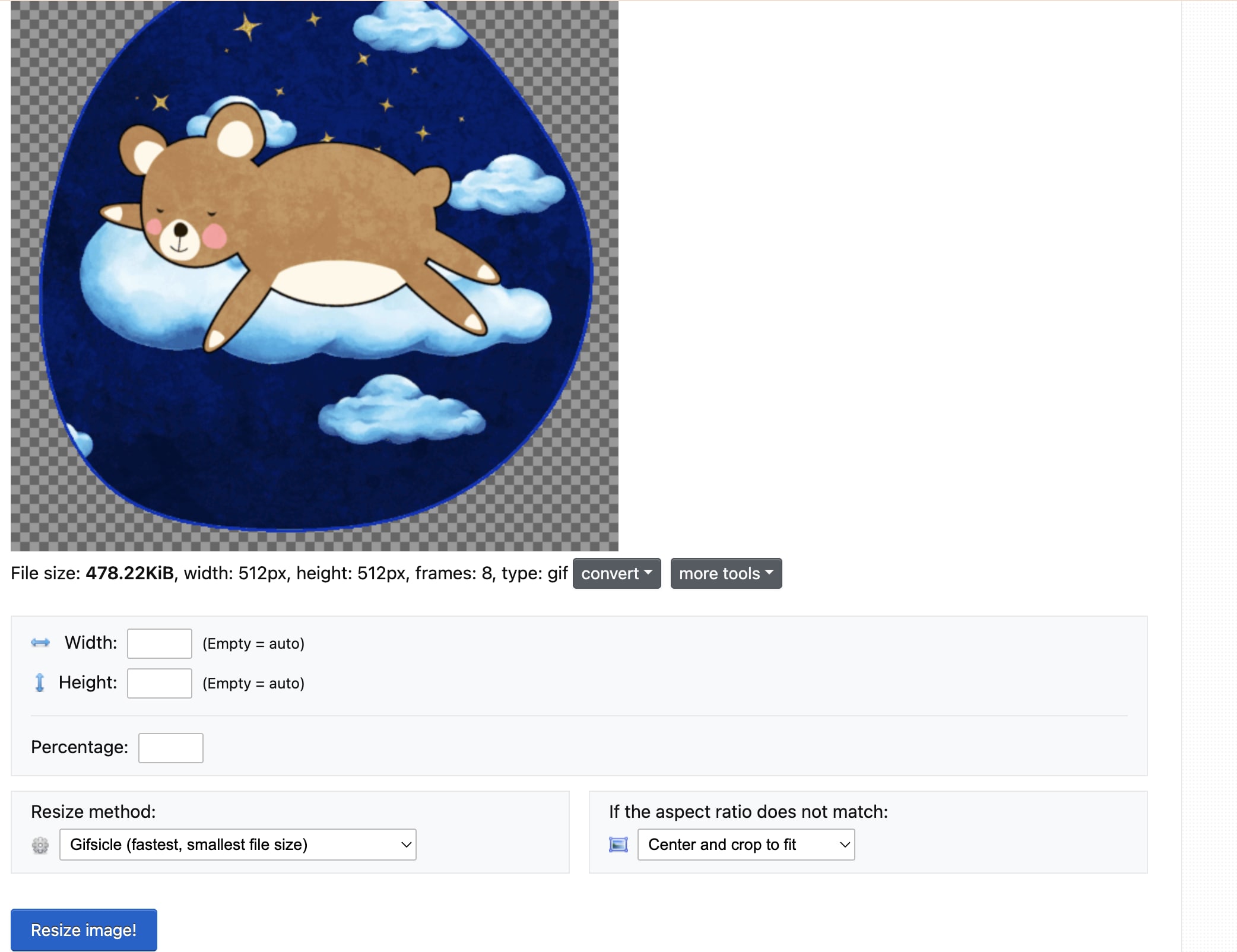The height and width of the screenshot is (952, 1237).
Task: Focus the Width input field
Action: click(x=159, y=643)
